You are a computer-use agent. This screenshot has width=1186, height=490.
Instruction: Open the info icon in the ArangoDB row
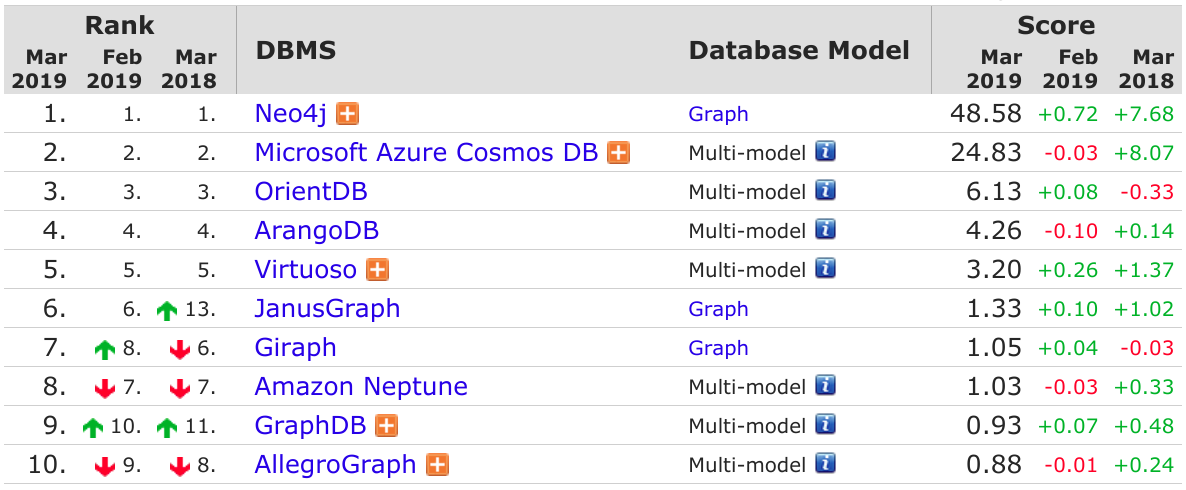pyautogui.click(x=825, y=230)
